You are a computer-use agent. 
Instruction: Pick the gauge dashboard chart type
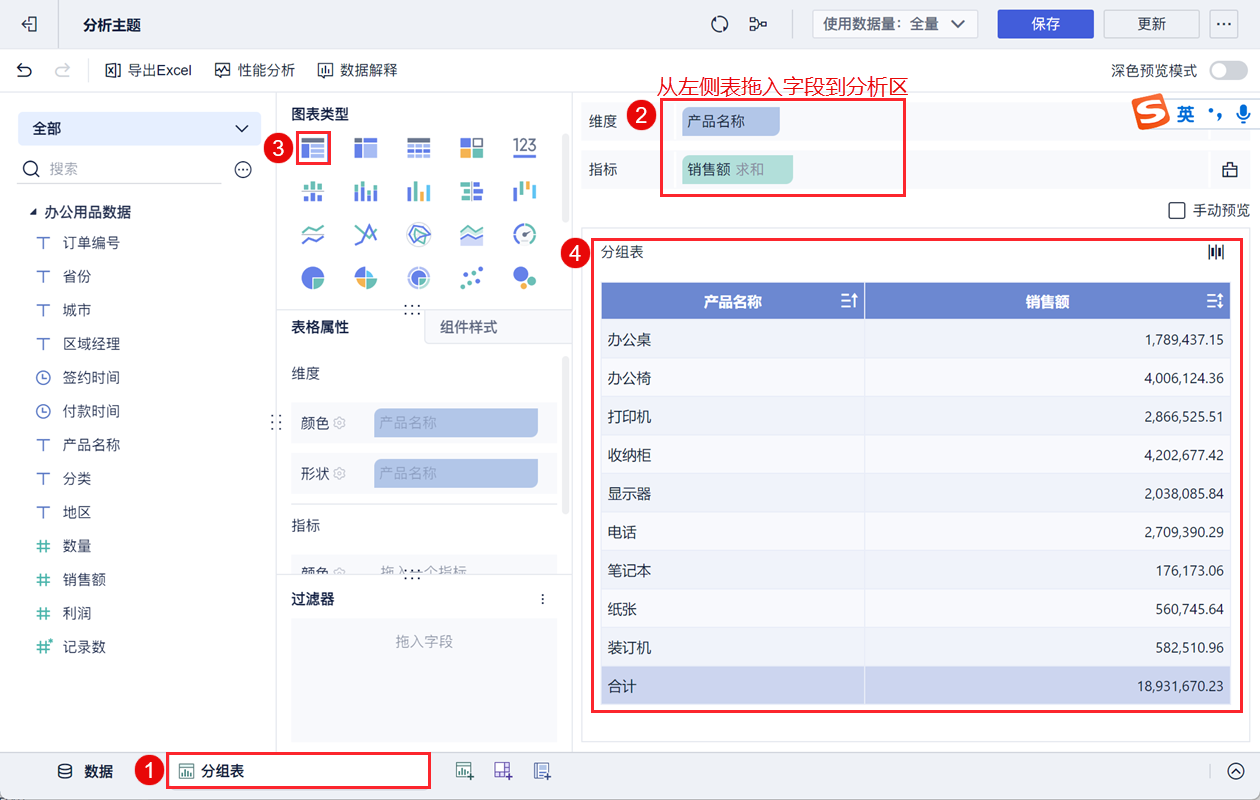tap(525, 234)
